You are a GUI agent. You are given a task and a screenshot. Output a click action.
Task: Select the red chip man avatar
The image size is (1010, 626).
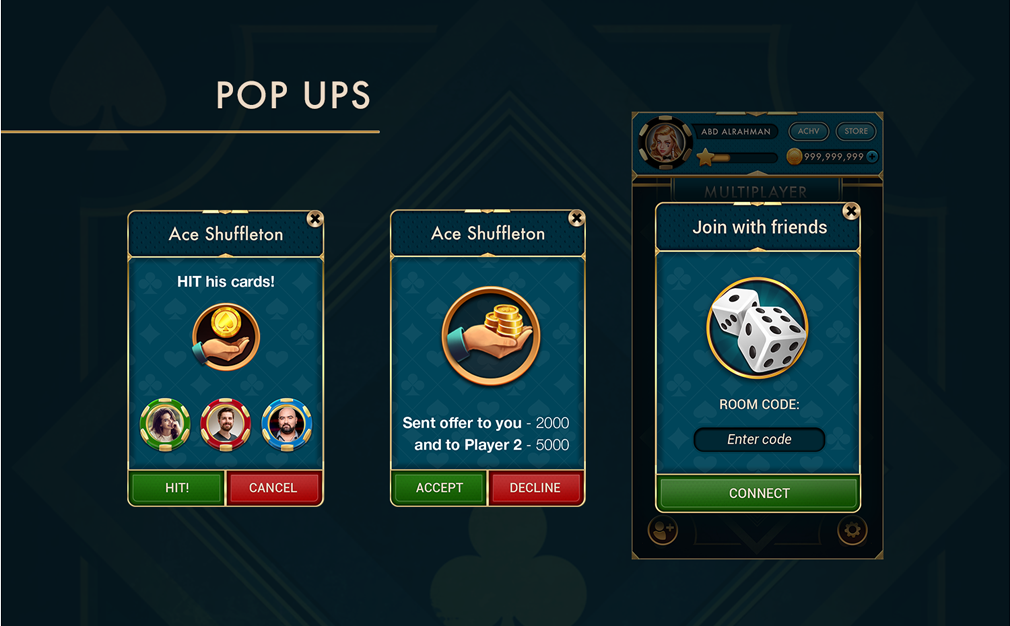[x=225, y=424]
